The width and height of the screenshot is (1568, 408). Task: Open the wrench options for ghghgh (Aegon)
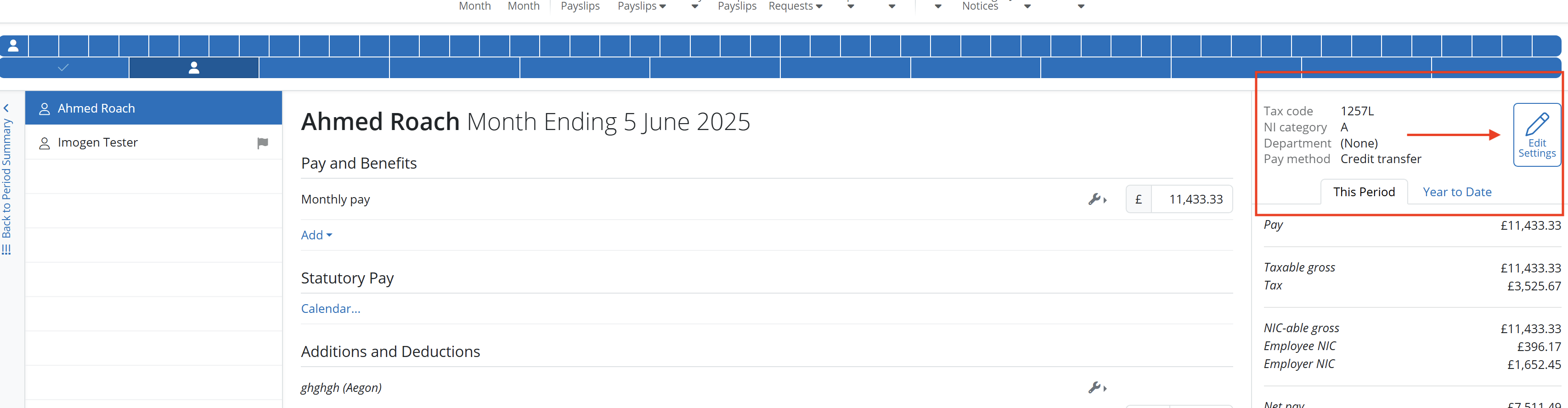(x=1098, y=387)
